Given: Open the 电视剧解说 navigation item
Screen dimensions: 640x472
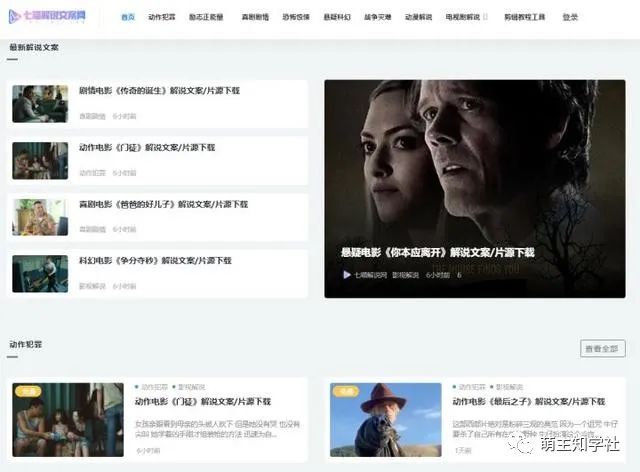Looking at the screenshot, I should click(462, 17).
